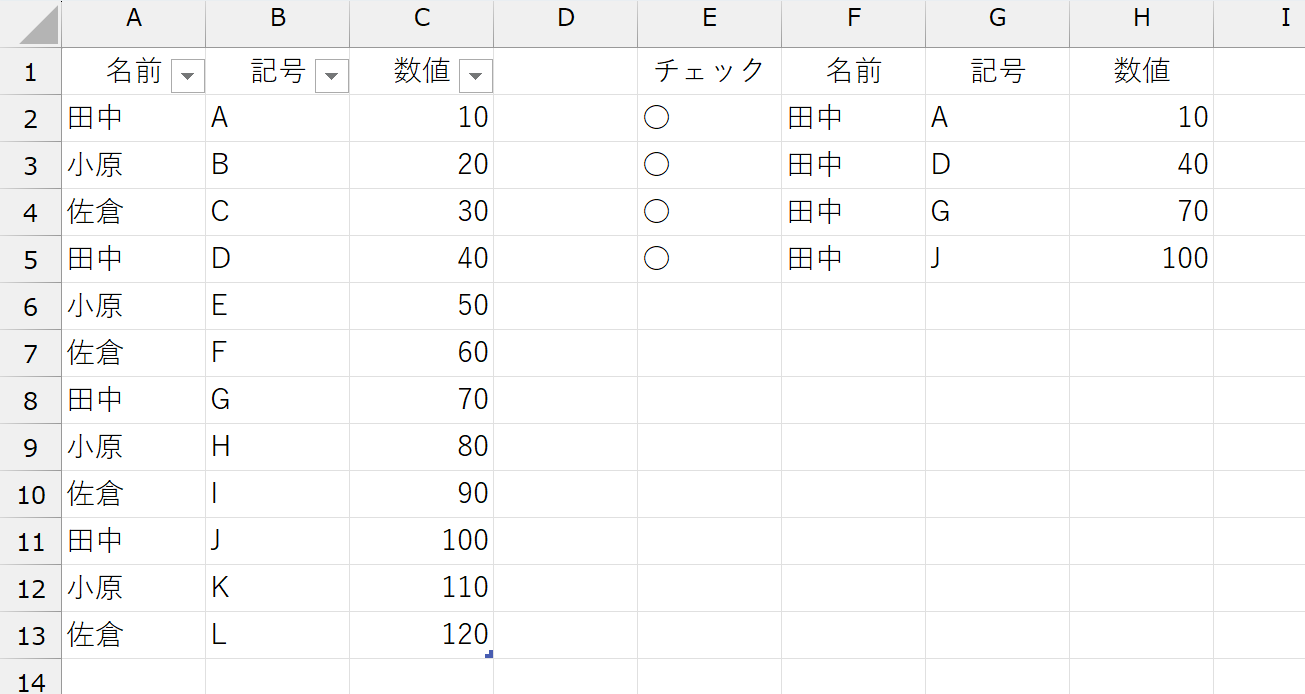Image resolution: width=1305 pixels, height=694 pixels.
Task: Select cell A4 with 佐倉
Action: pyautogui.click(x=134, y=212)
